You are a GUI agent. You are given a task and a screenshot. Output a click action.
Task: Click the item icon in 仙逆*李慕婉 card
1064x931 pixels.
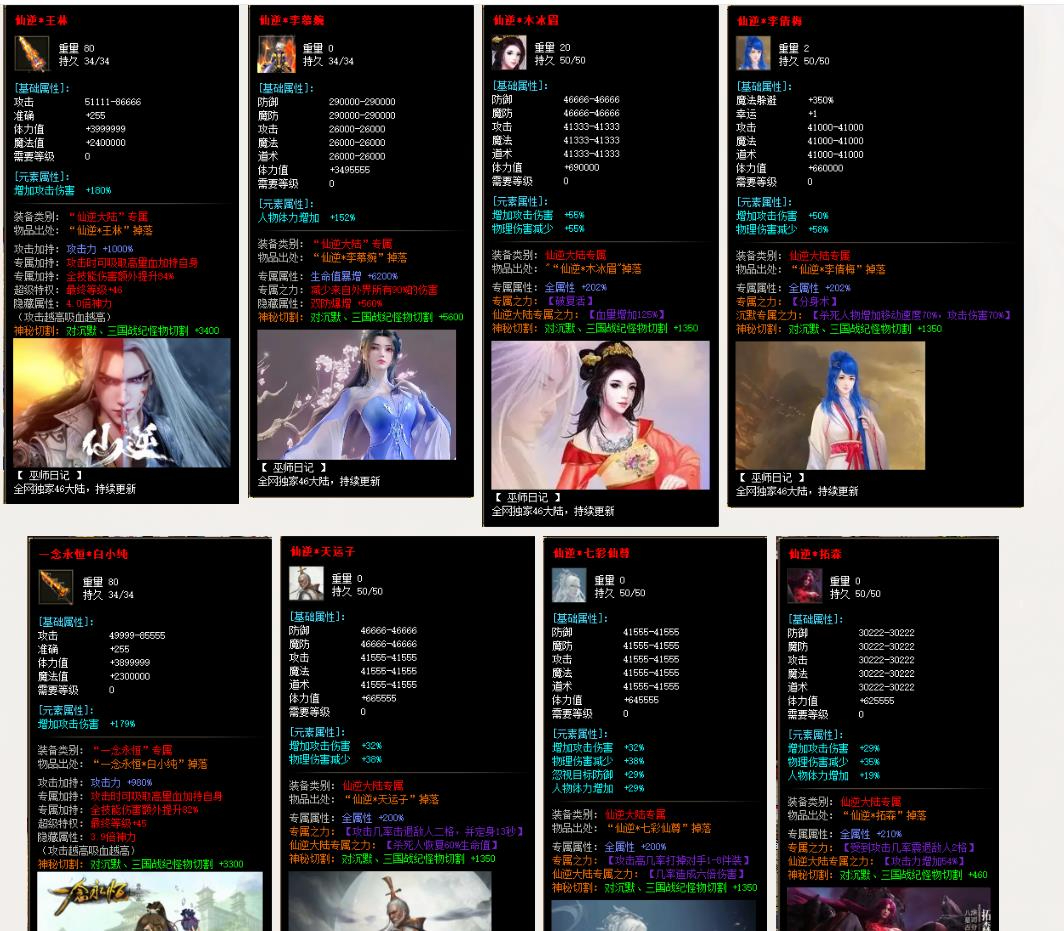[x=276, y=54]
